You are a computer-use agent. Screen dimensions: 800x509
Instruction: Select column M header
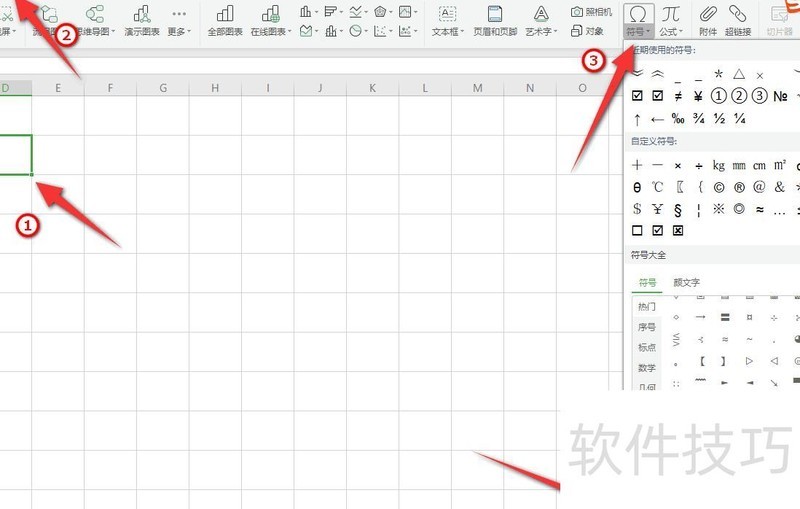coord(477,88)
